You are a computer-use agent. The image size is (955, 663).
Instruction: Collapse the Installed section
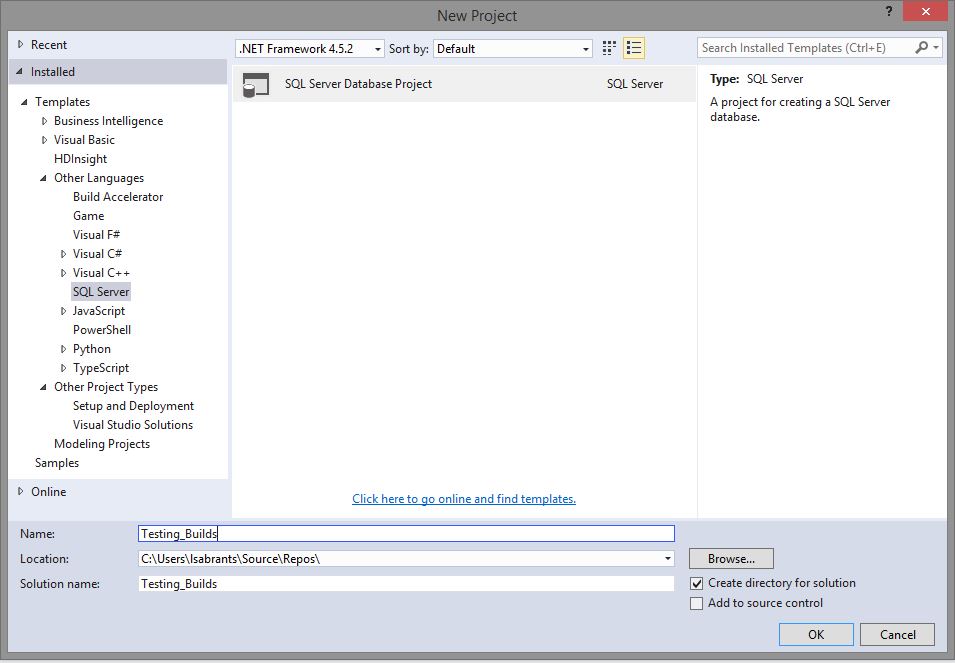tap(20, 72)
